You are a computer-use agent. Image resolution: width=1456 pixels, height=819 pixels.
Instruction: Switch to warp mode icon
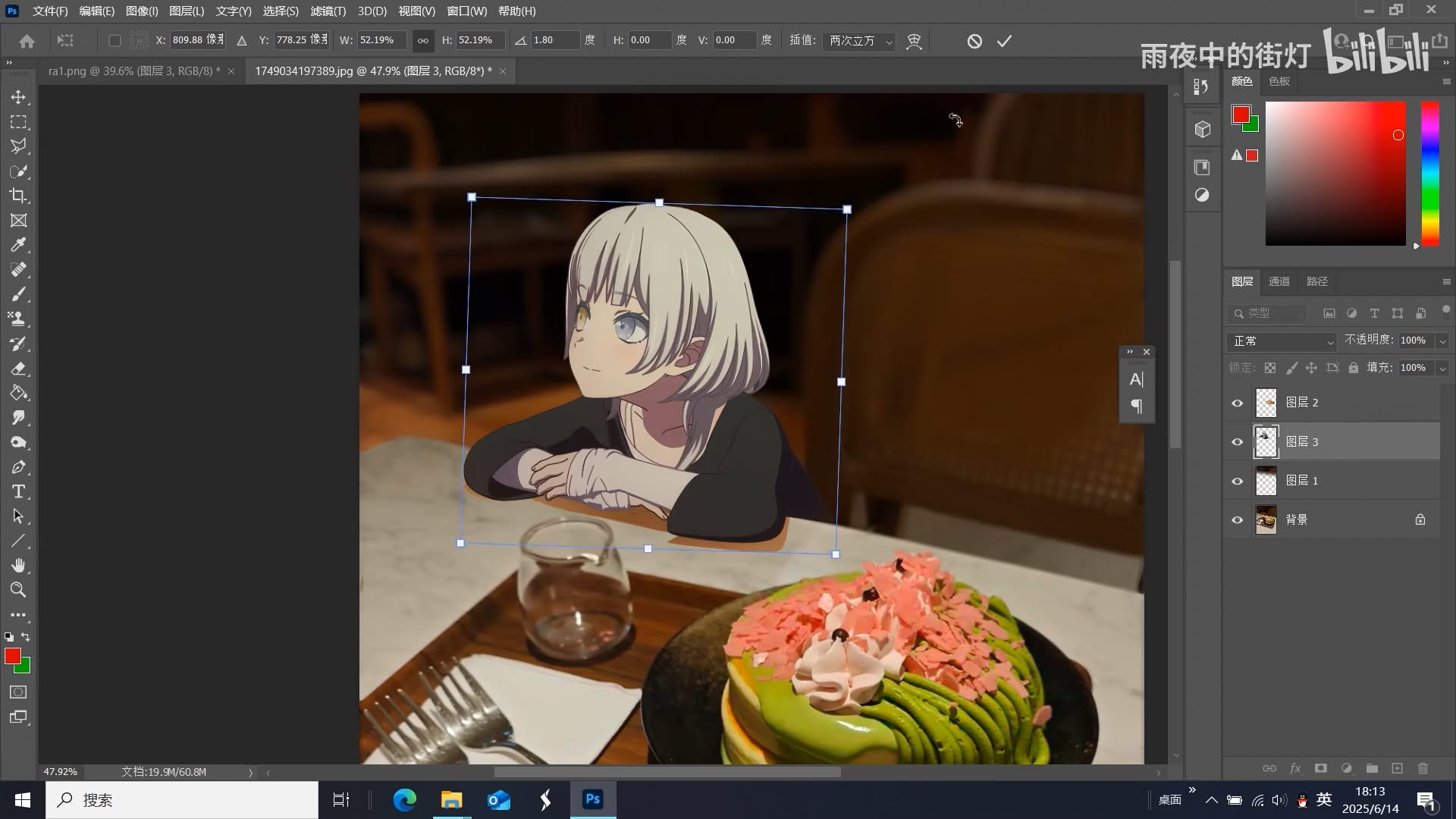[914, 41]
